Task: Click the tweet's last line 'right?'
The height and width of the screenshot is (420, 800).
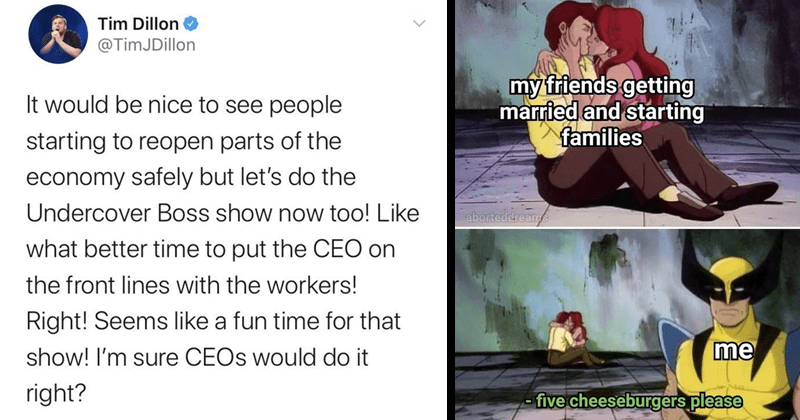Action: (56, 393)
